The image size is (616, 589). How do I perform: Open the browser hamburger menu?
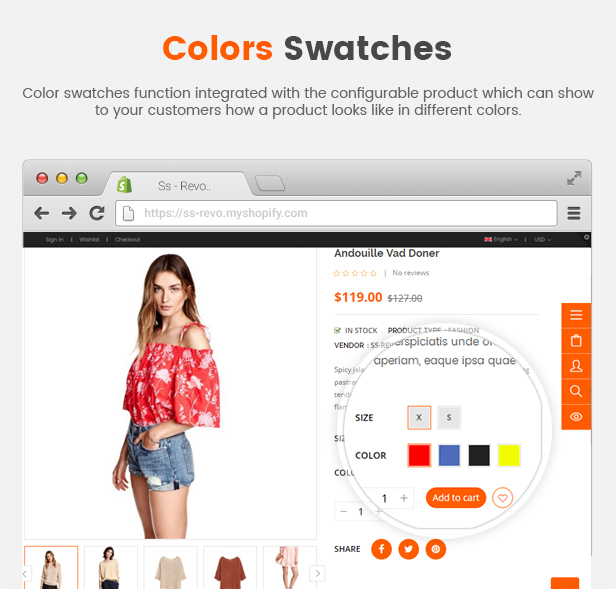coord(574,213)
